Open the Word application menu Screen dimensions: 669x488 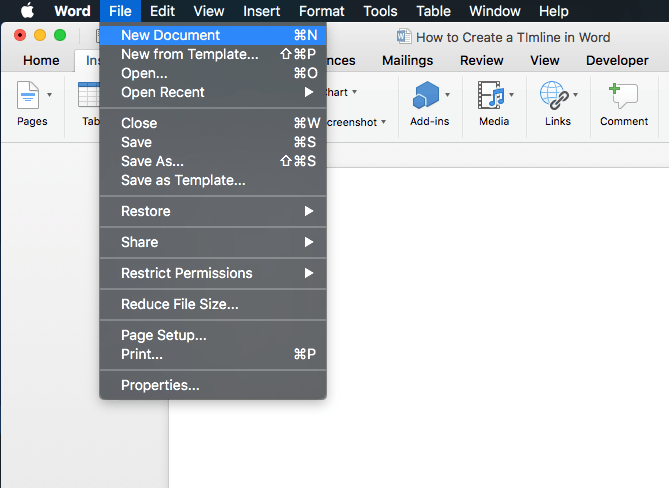(72, 11)
